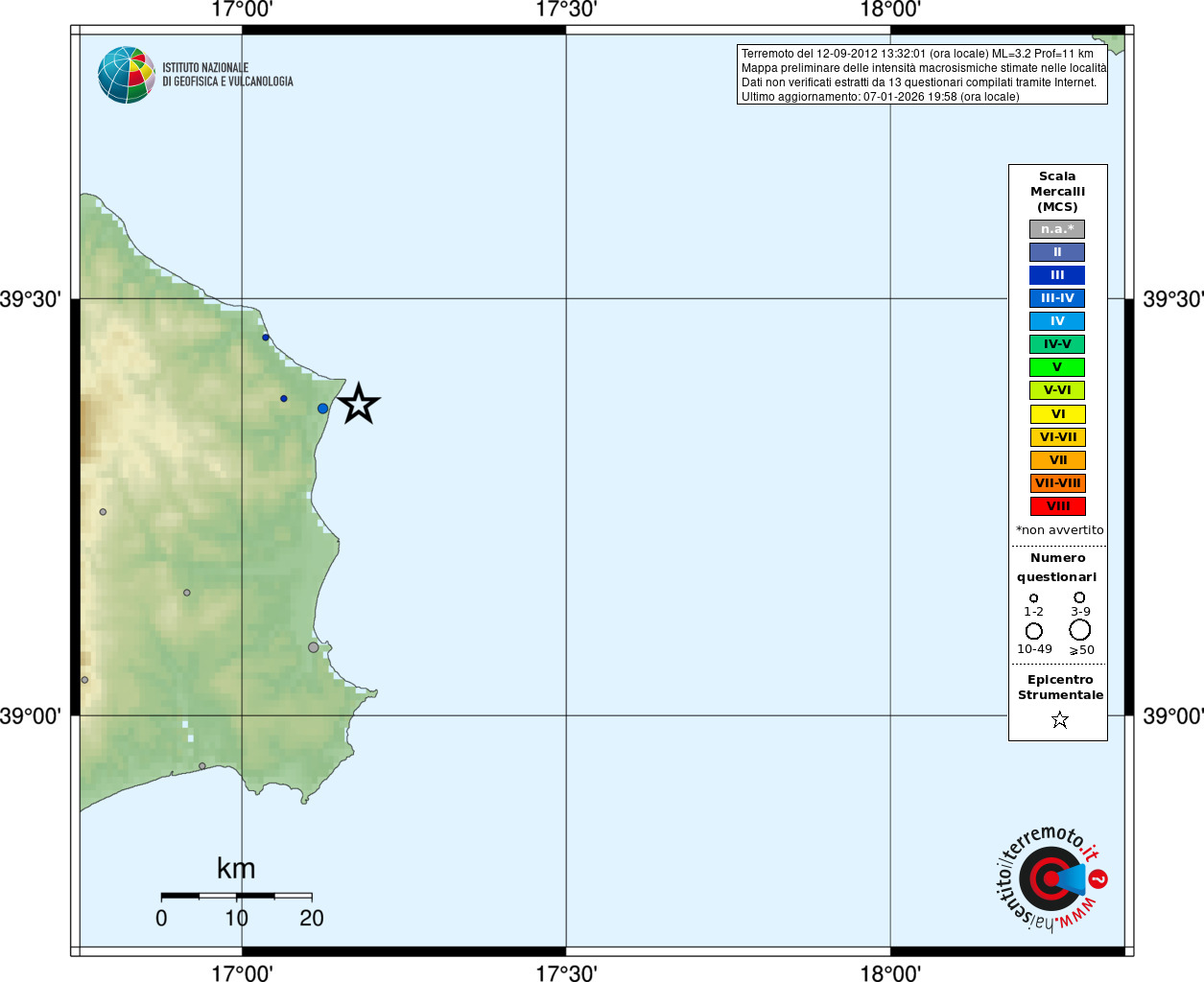Click the epicenter star on the map
This screenshot has width=1204, height=982.
[359, 404]
